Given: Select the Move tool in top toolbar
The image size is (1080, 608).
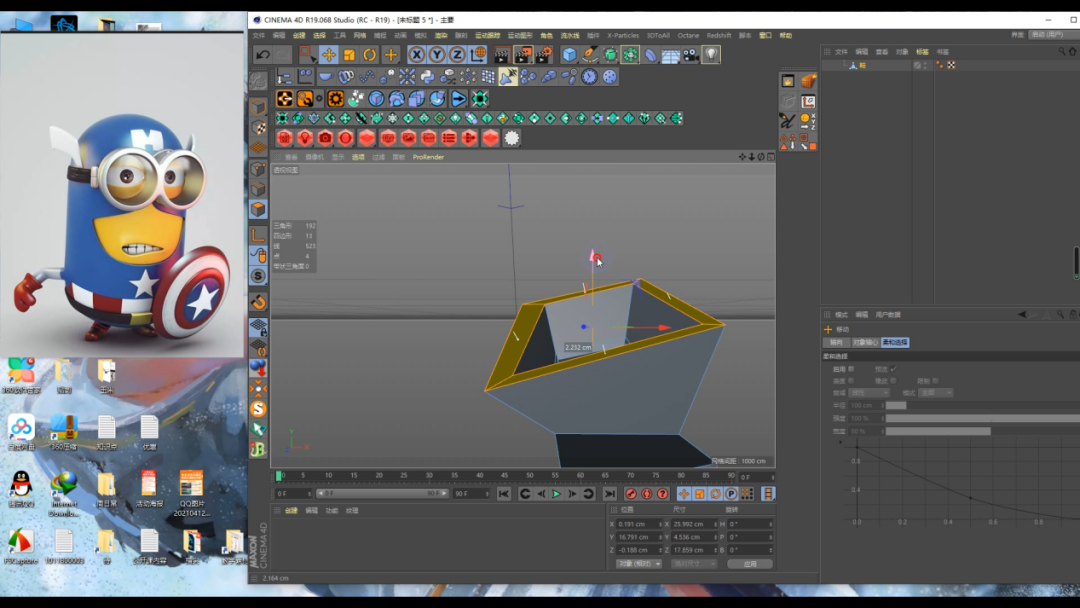Looking at the screenshot, I should coord(329,54).
